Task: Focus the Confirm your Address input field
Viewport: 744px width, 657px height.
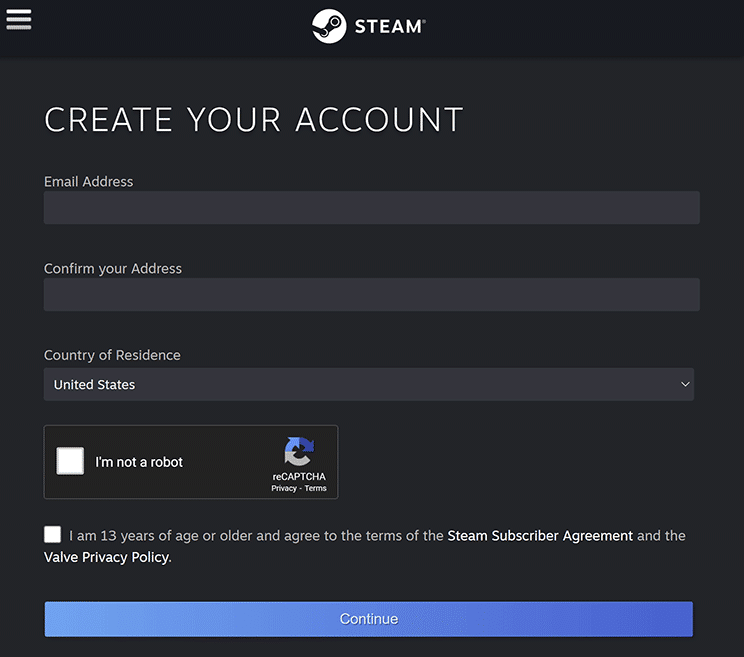Action: [x=371, y=295]
